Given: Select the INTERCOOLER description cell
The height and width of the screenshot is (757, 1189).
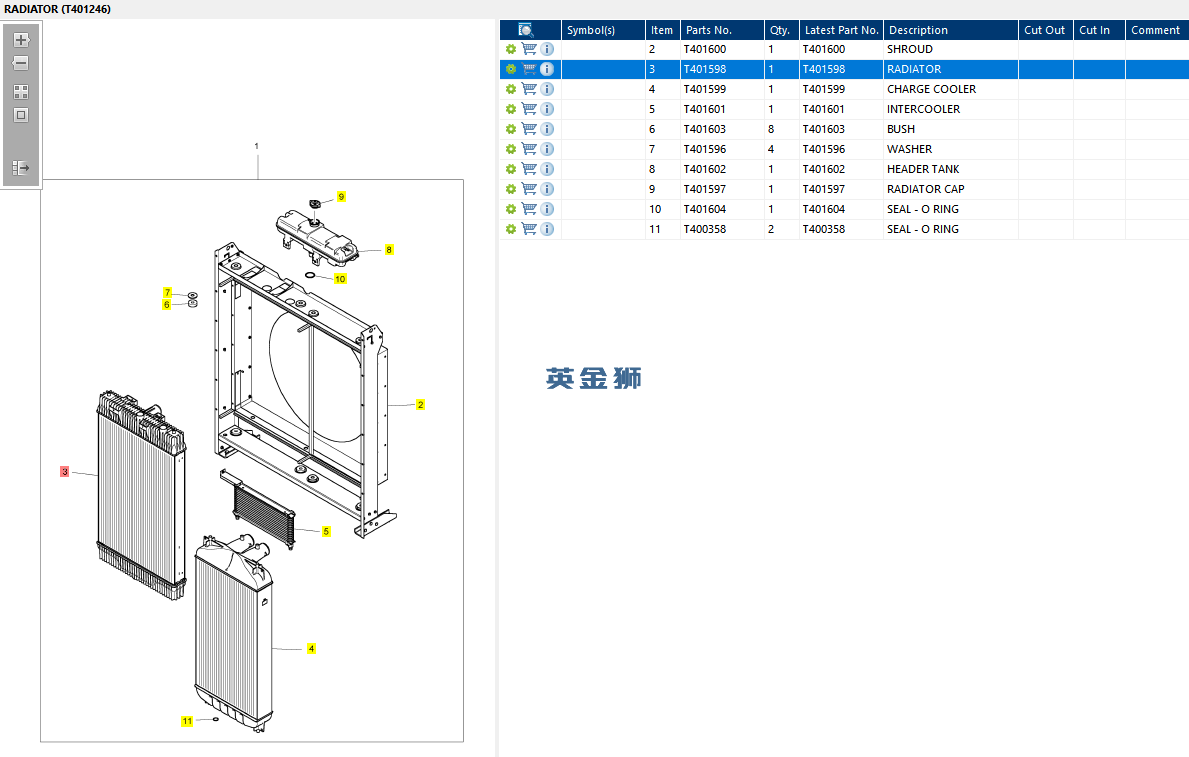Looking at the screenshot, I should (x=951, y=109).
